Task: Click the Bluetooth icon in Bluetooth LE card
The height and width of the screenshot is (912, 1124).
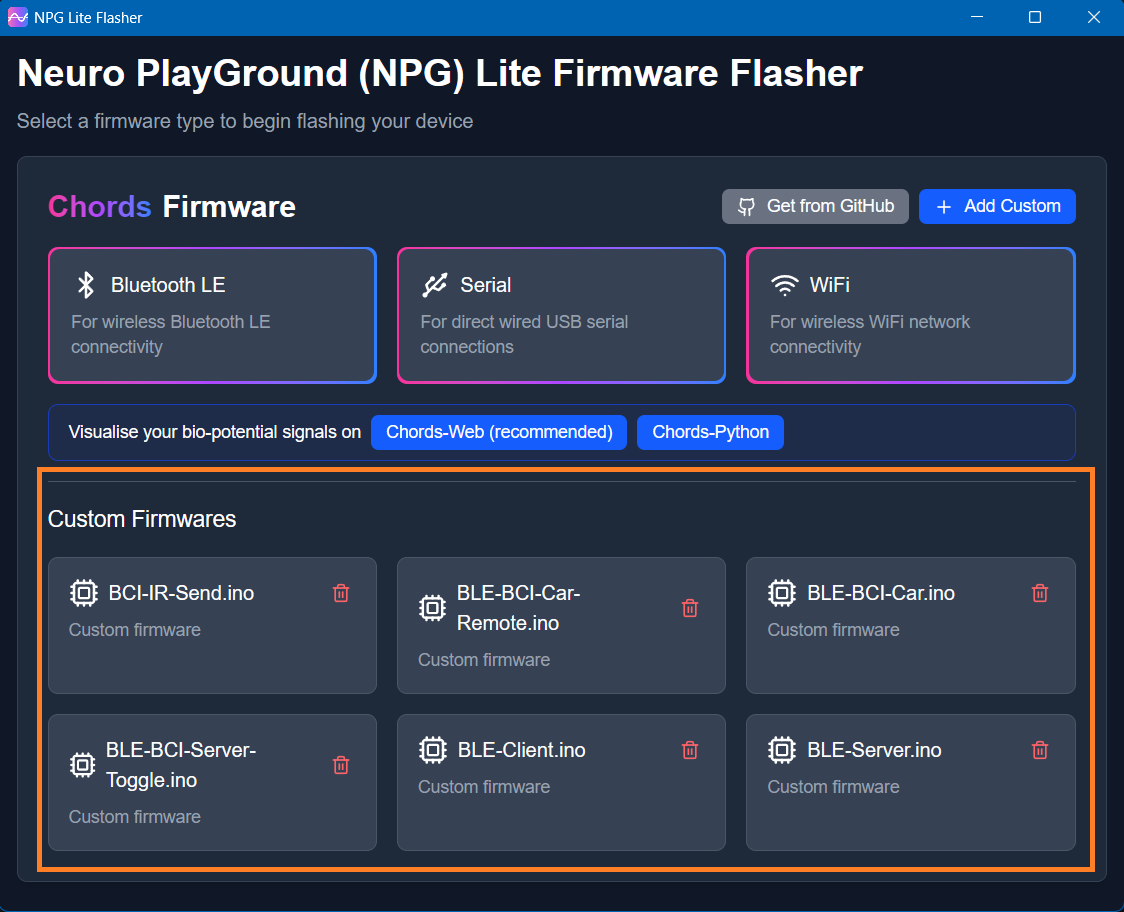Action: (86, 285)
